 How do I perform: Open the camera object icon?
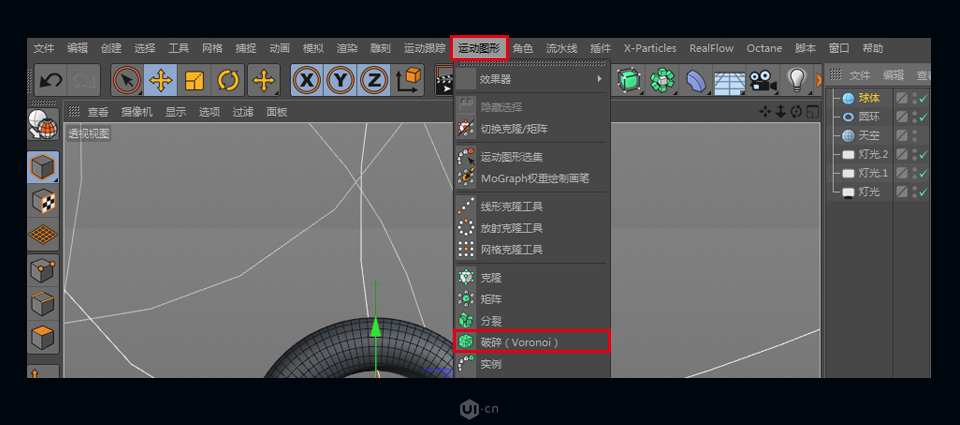pos(762,80)
